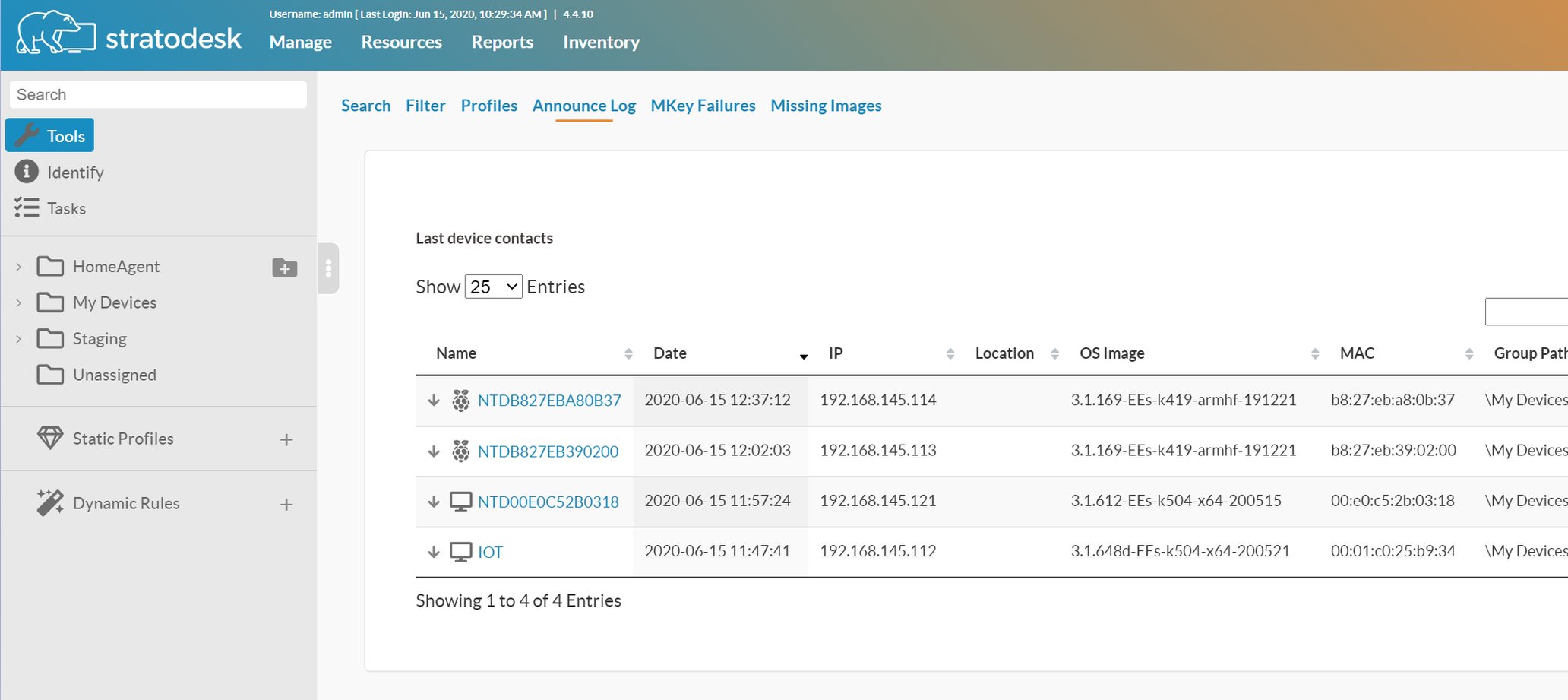Screen dimensions: 1568x700
Task: Select the Announce Log tab
Action: (583, 106)
